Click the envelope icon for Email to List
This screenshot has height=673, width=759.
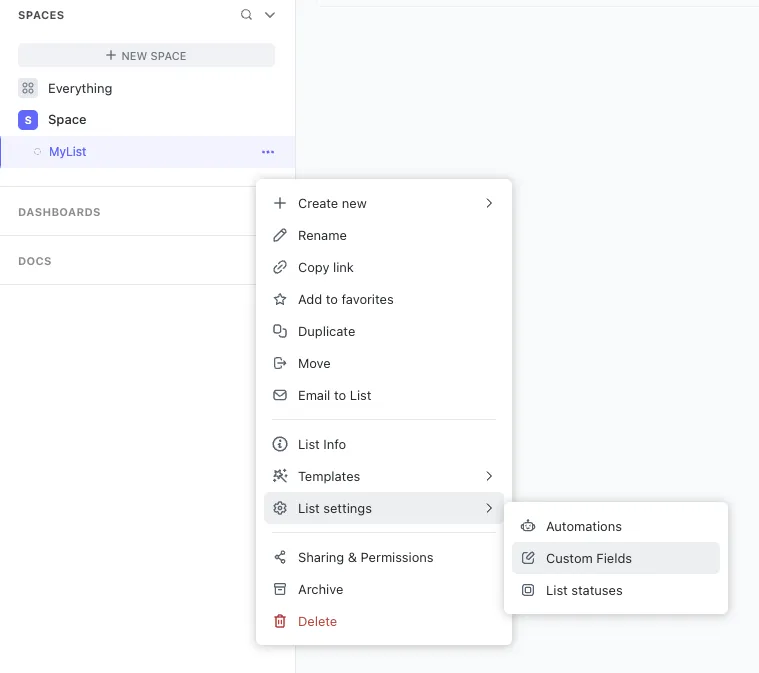(280, 395)
